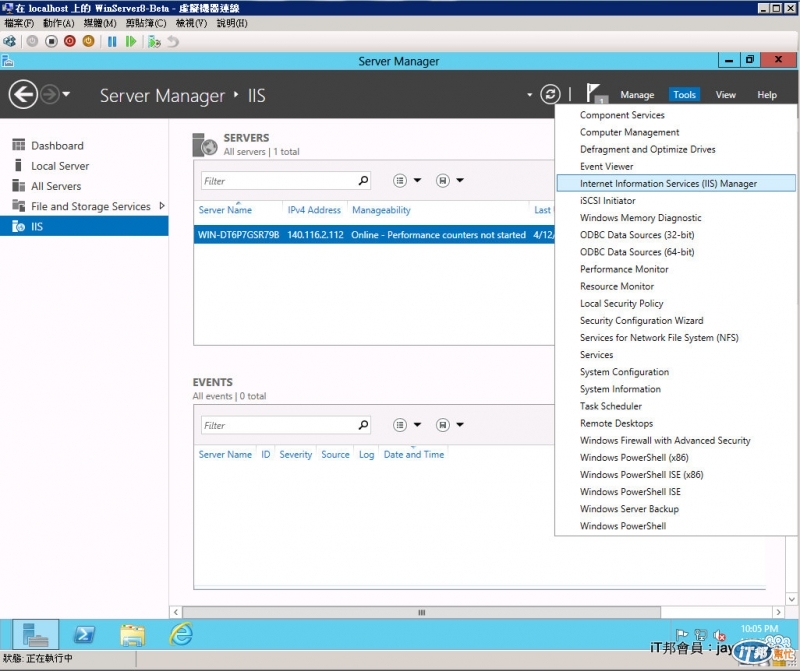The width and height of the screenshot is (800, 671).
Task: Sort events by Date and Time
Action: pyautogui.click(x=414, y=454)
